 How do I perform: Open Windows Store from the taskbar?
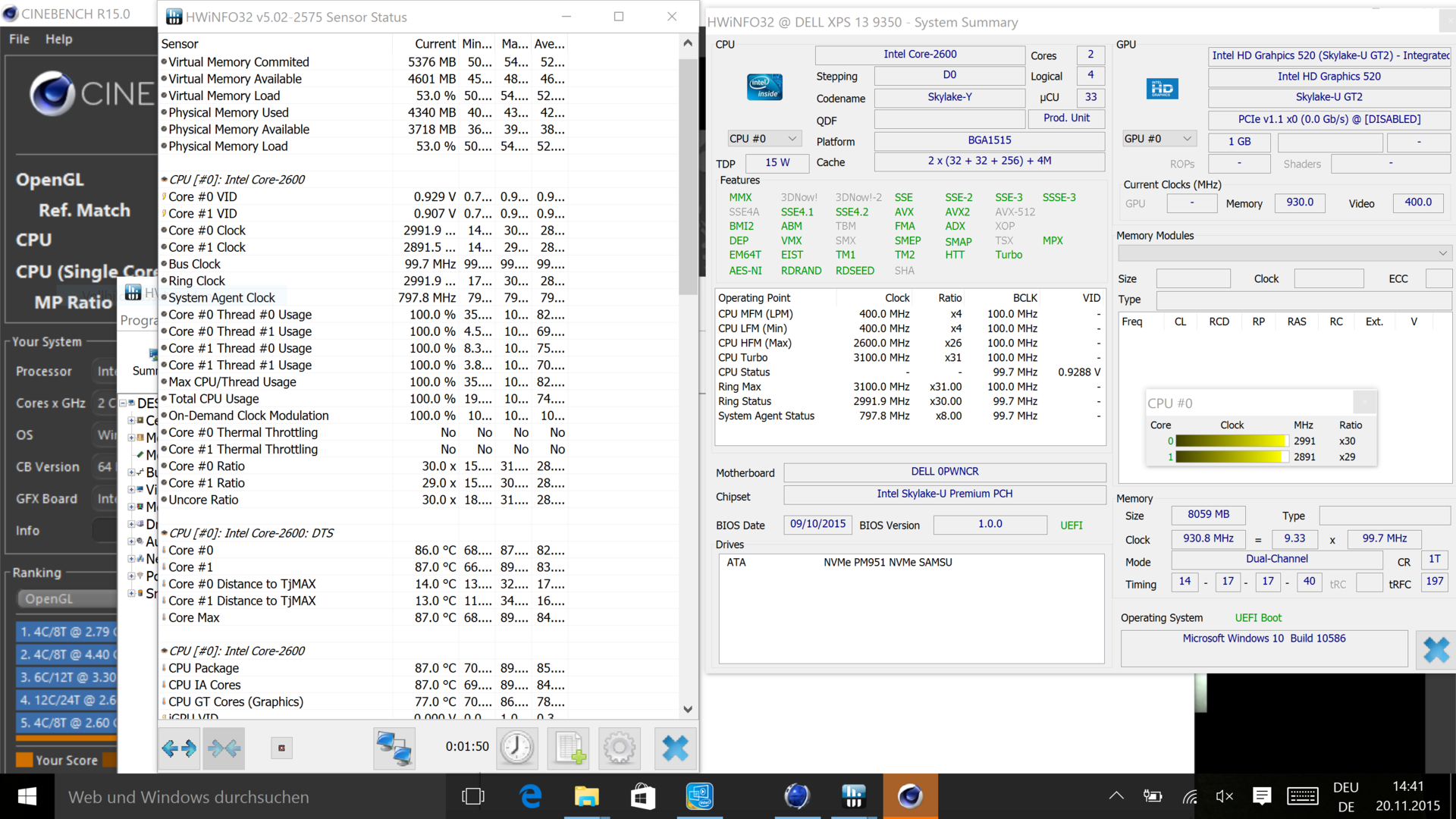tap(642, 796)
